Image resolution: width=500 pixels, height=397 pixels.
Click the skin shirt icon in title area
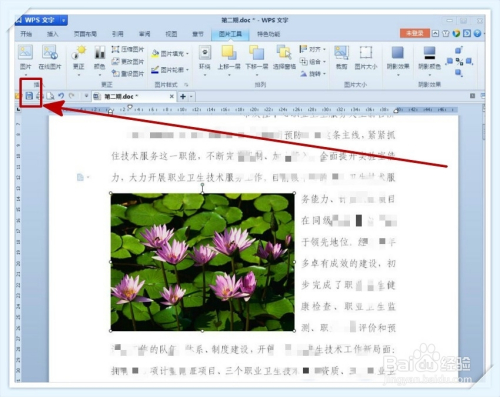(x=446, y=33)
